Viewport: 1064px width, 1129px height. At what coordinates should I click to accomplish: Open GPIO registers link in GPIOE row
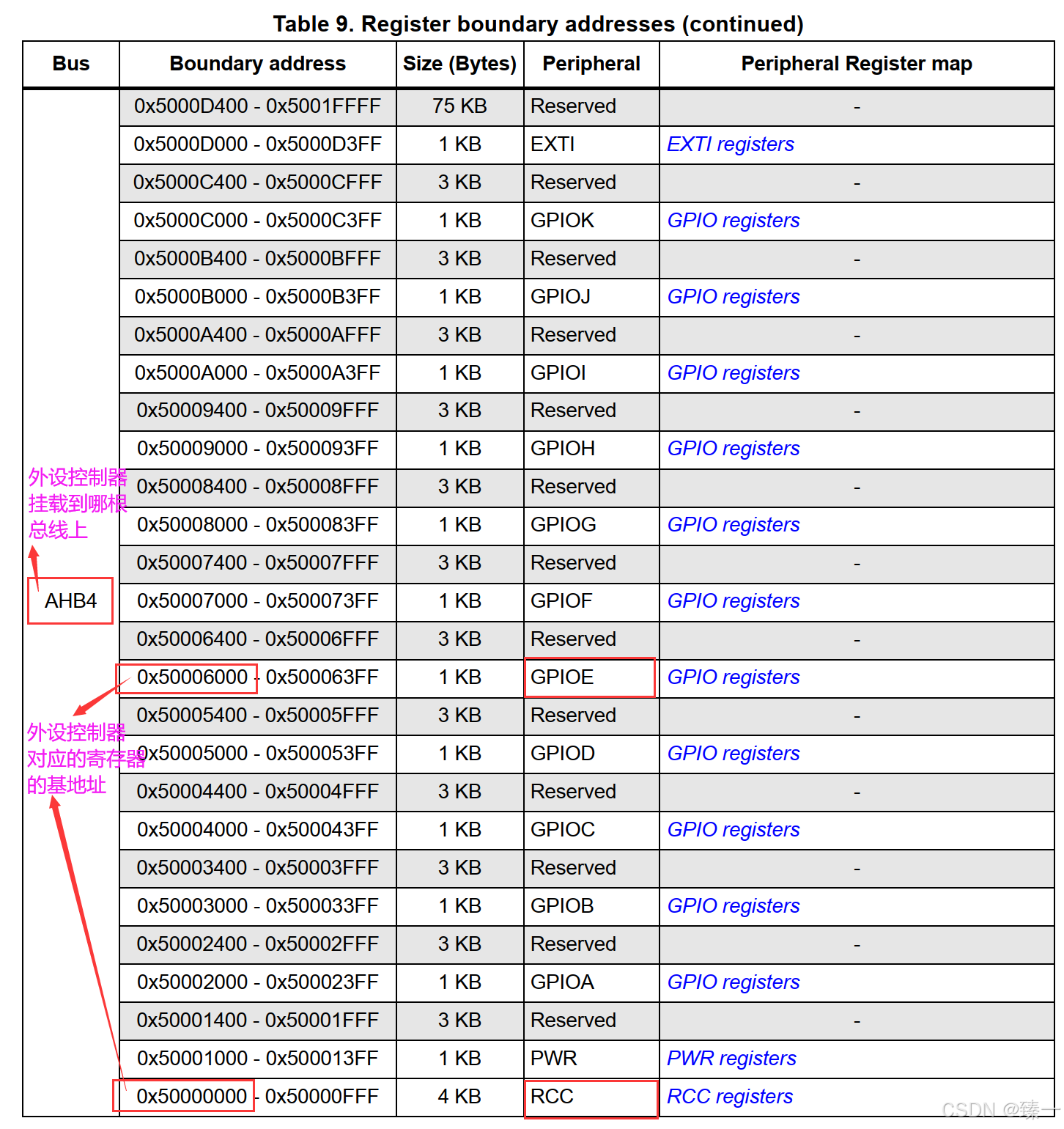(733, 677)
